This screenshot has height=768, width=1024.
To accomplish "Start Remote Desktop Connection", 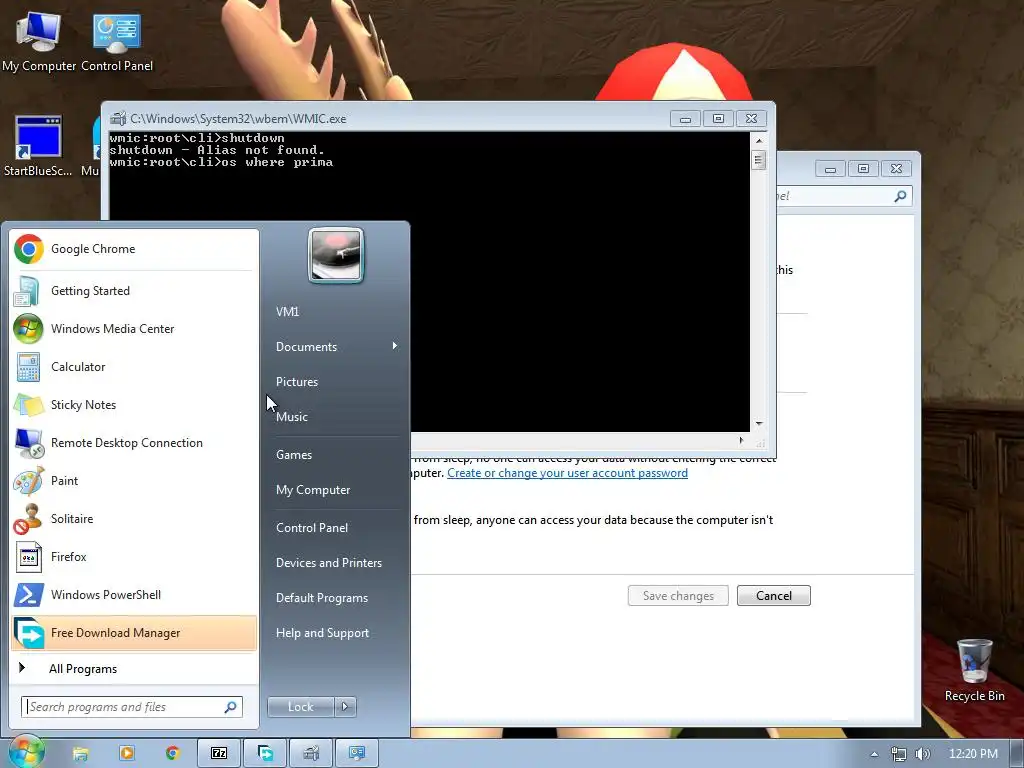I will (134, 442).
